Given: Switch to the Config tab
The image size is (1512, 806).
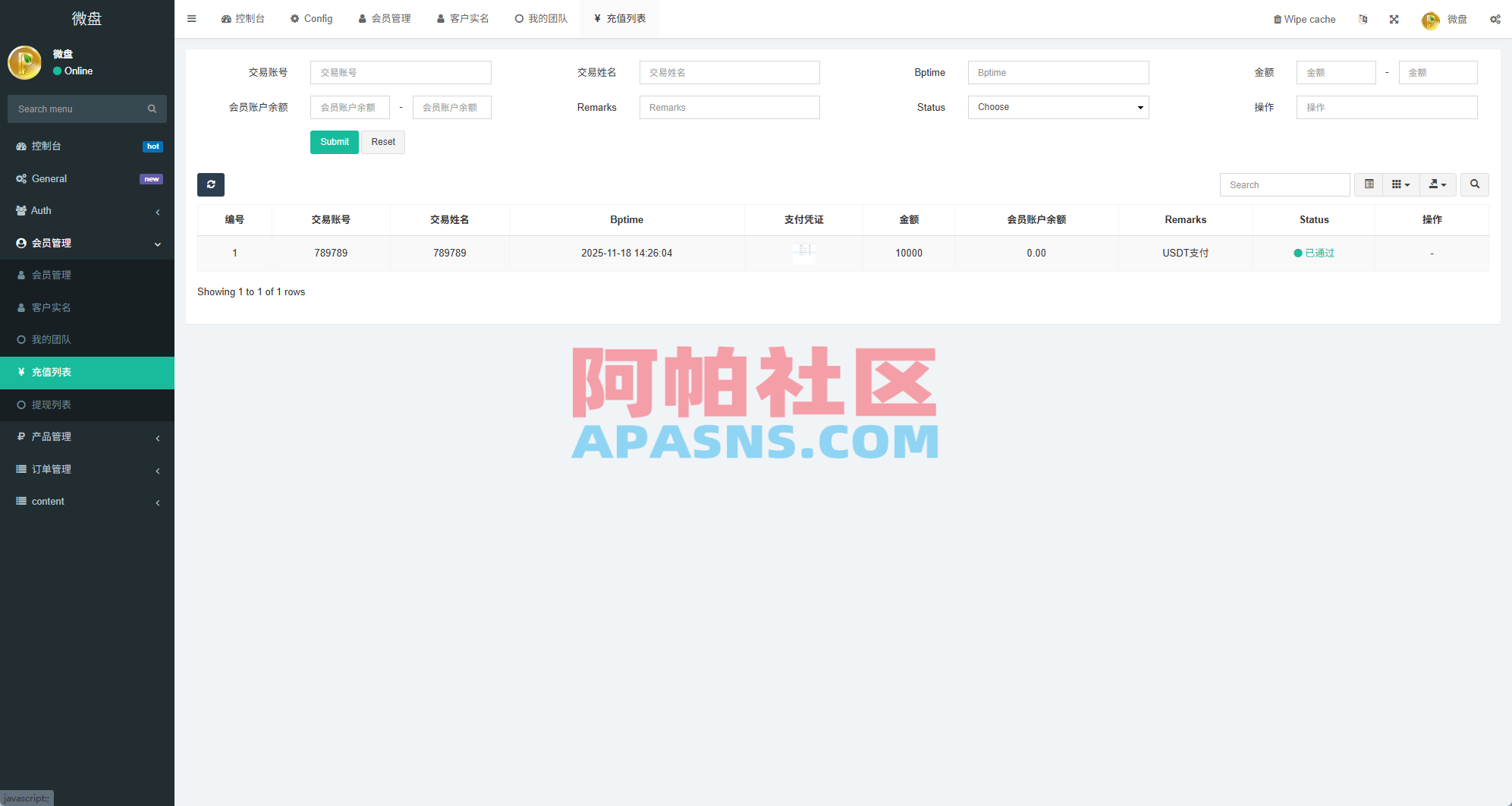Looking at the screenshot, I should (312, 19).
